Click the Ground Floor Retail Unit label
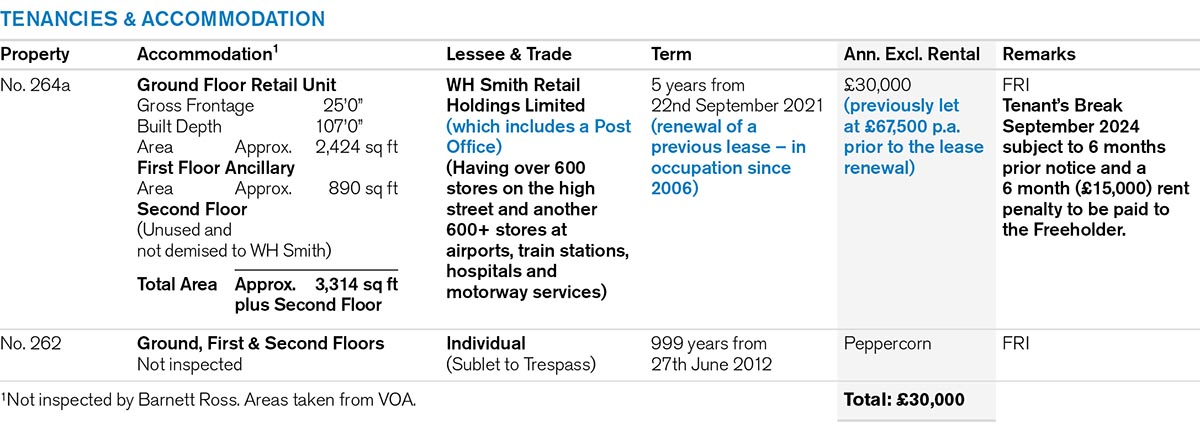Image resolution: width=1200 pixels, height=430 pixels. (x=236, y=85)
